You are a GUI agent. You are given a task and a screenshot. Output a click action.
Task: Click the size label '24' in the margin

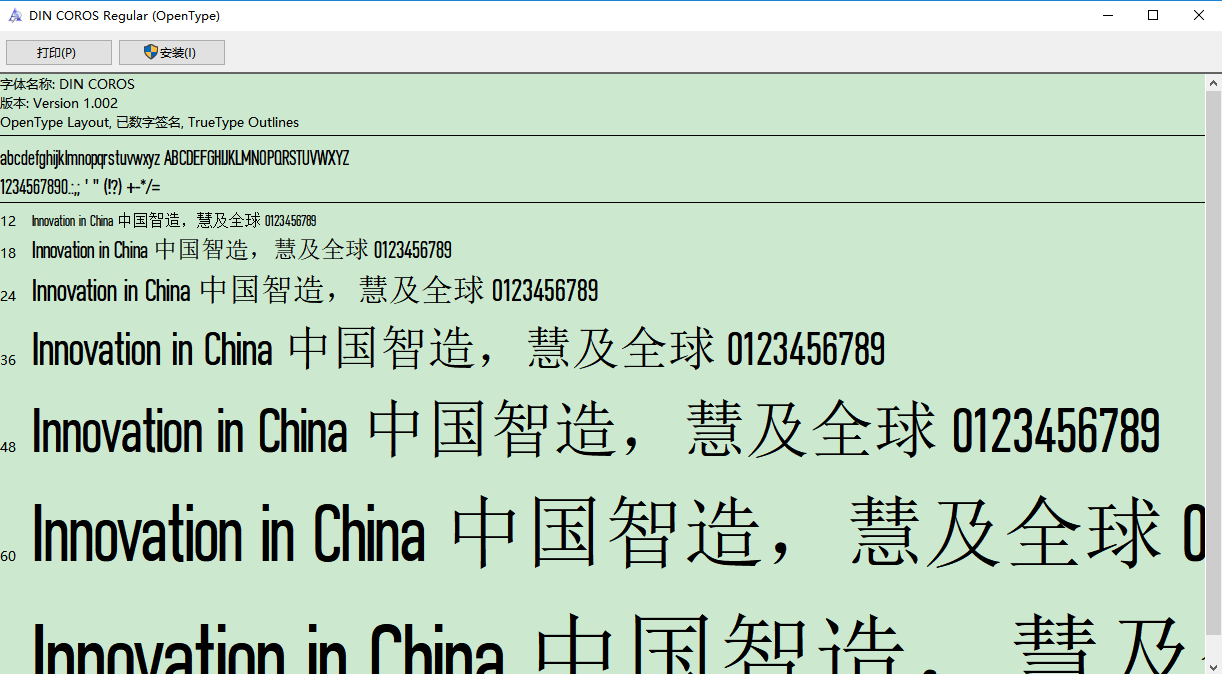tap(9, 293)
